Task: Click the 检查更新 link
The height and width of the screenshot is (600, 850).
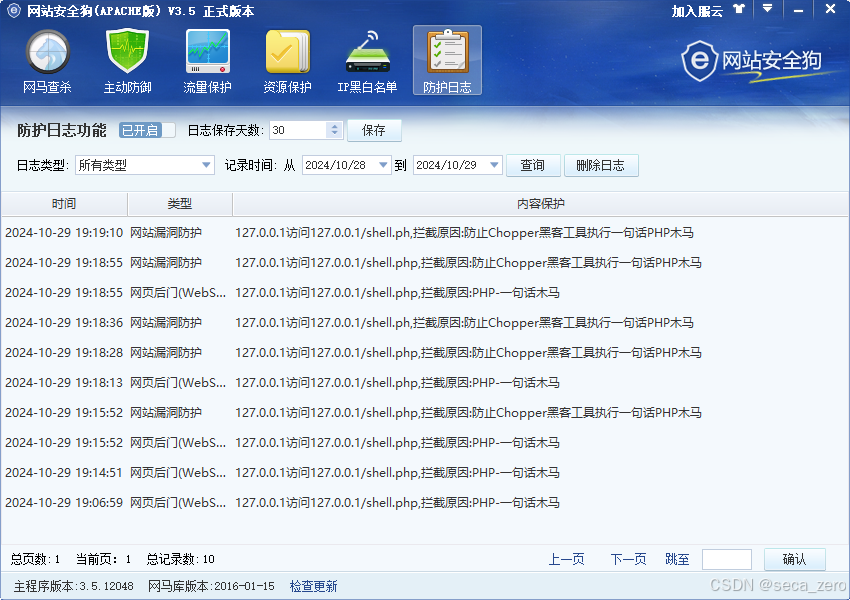Action: pyautogui.click(x=313, y=586)
